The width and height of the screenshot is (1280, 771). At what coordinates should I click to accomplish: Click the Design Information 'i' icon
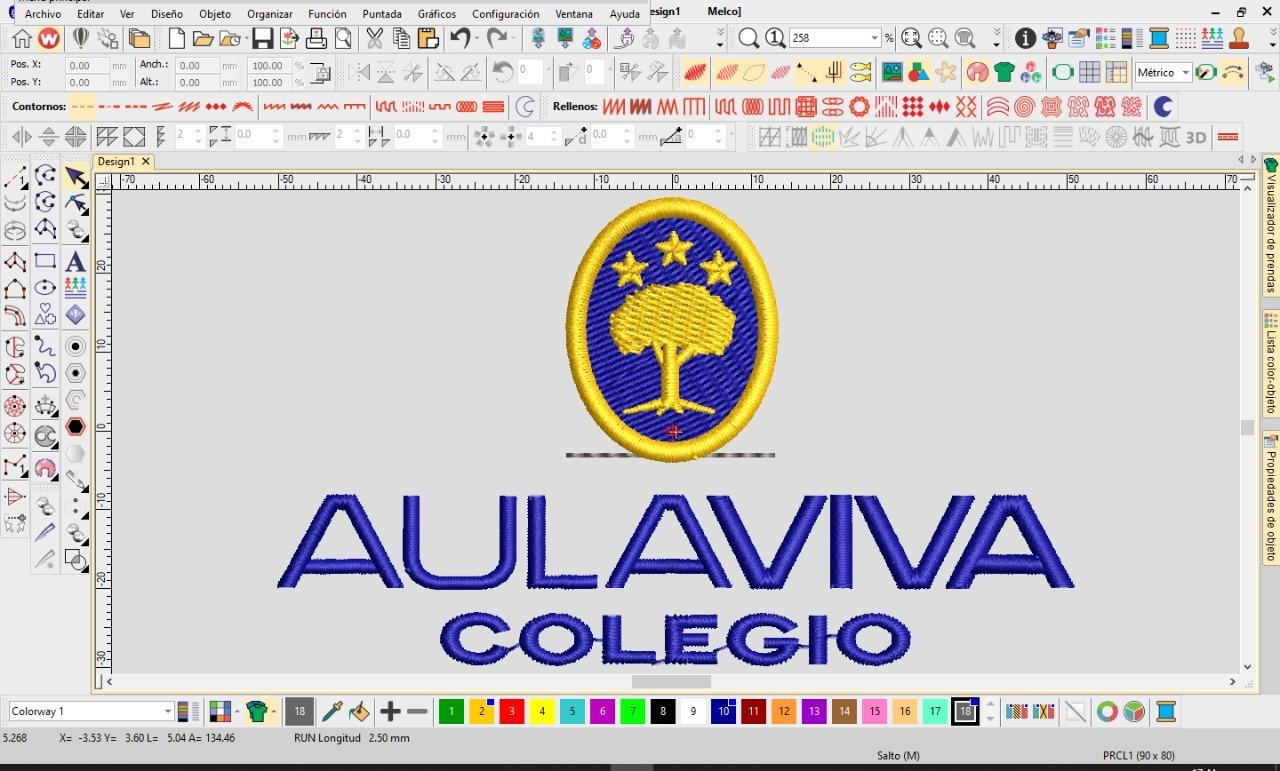click(1025, 39)
